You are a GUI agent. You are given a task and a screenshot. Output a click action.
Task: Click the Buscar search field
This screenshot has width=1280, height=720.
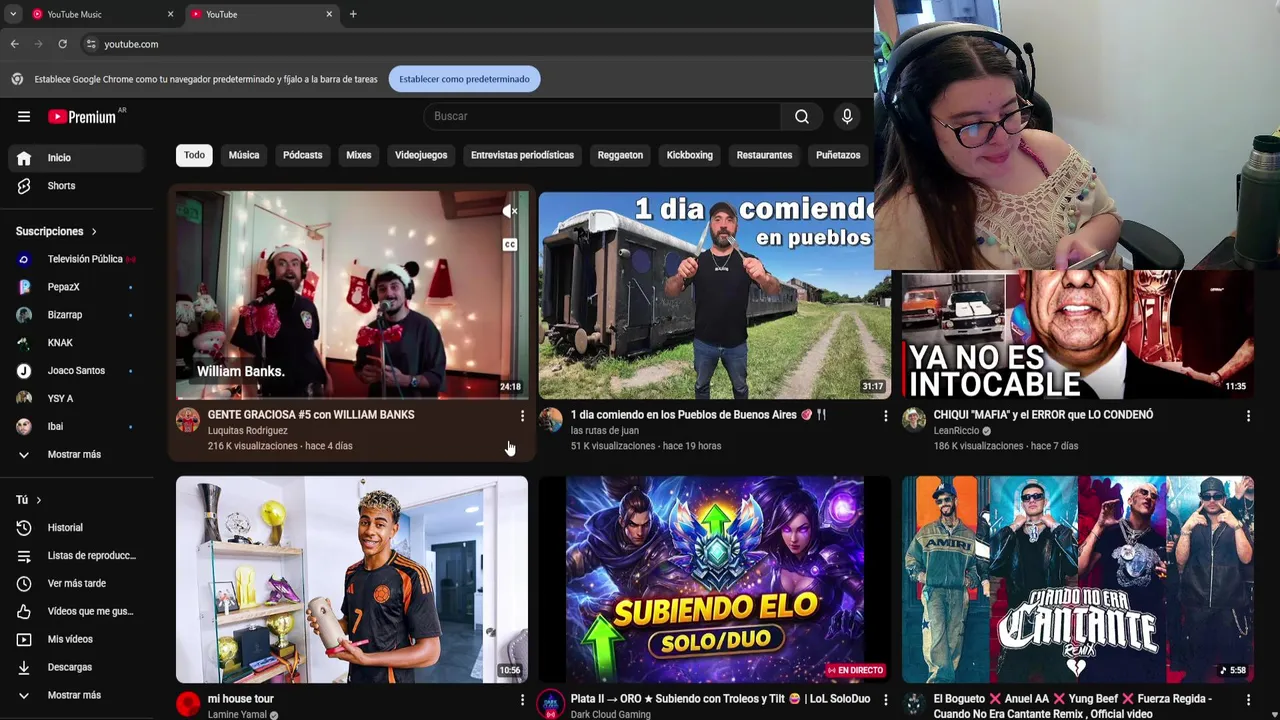coord(602,116)
